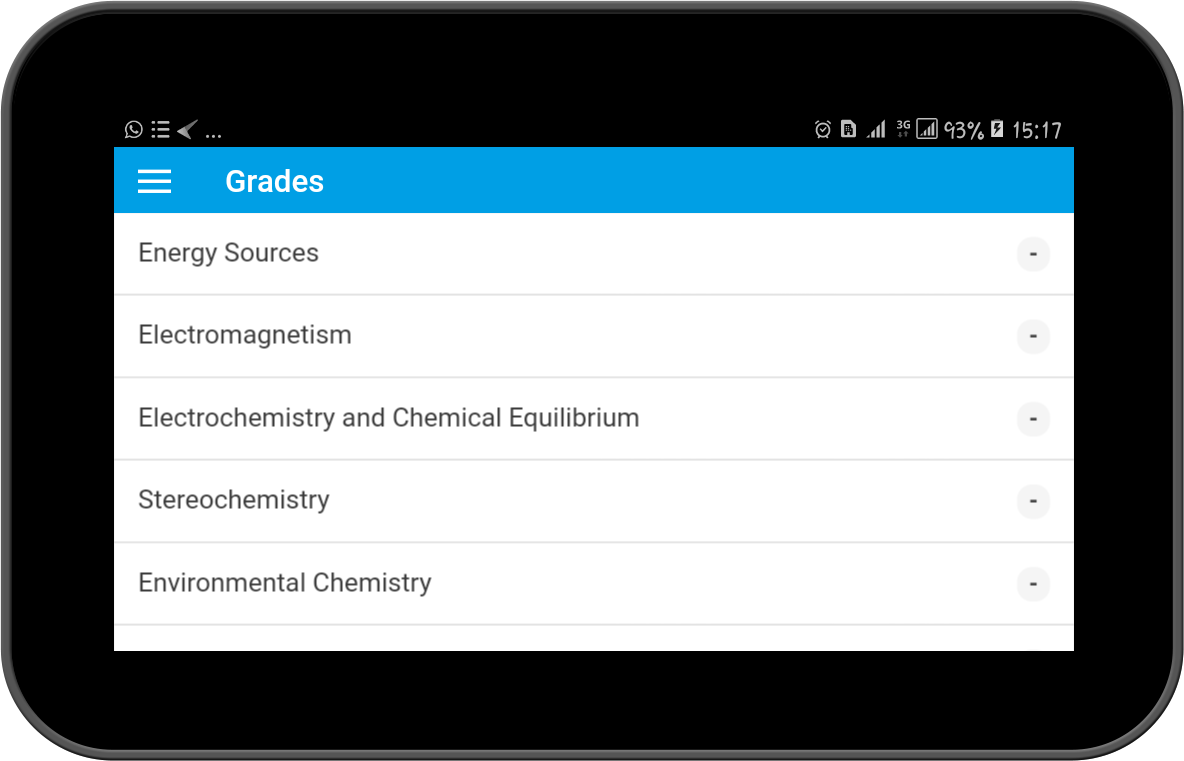Tap the SIM card status icon

(x=848, y=130)
